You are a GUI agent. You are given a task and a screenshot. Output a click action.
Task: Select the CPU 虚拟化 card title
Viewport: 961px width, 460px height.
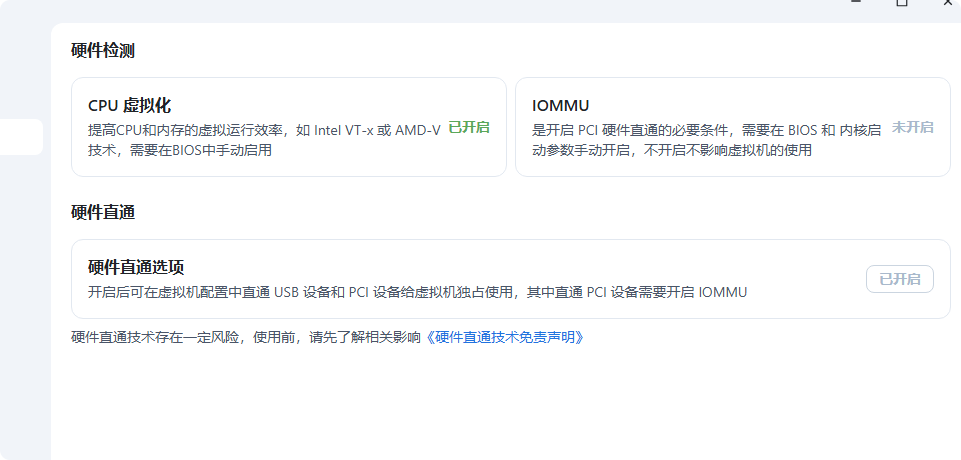[129, 105]
